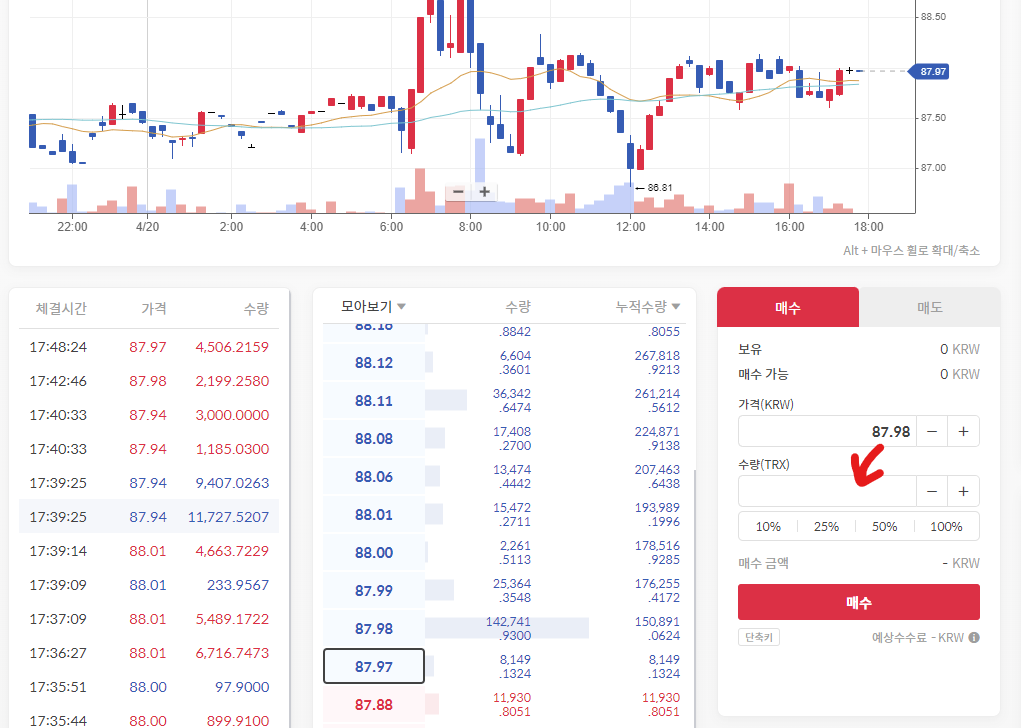Switch to the 매도 tab
Screen dimensions: 1021x728
tap(929, 307)
